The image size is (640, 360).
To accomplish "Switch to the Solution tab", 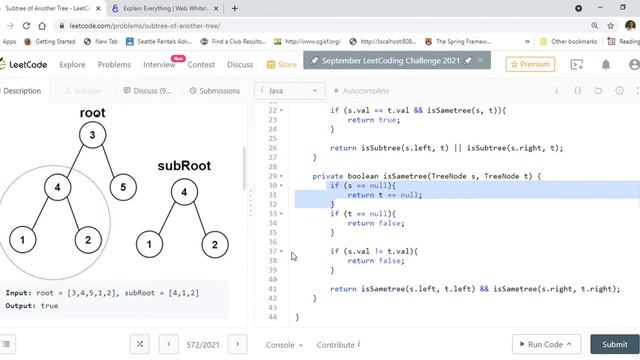I will coord(84,91).
